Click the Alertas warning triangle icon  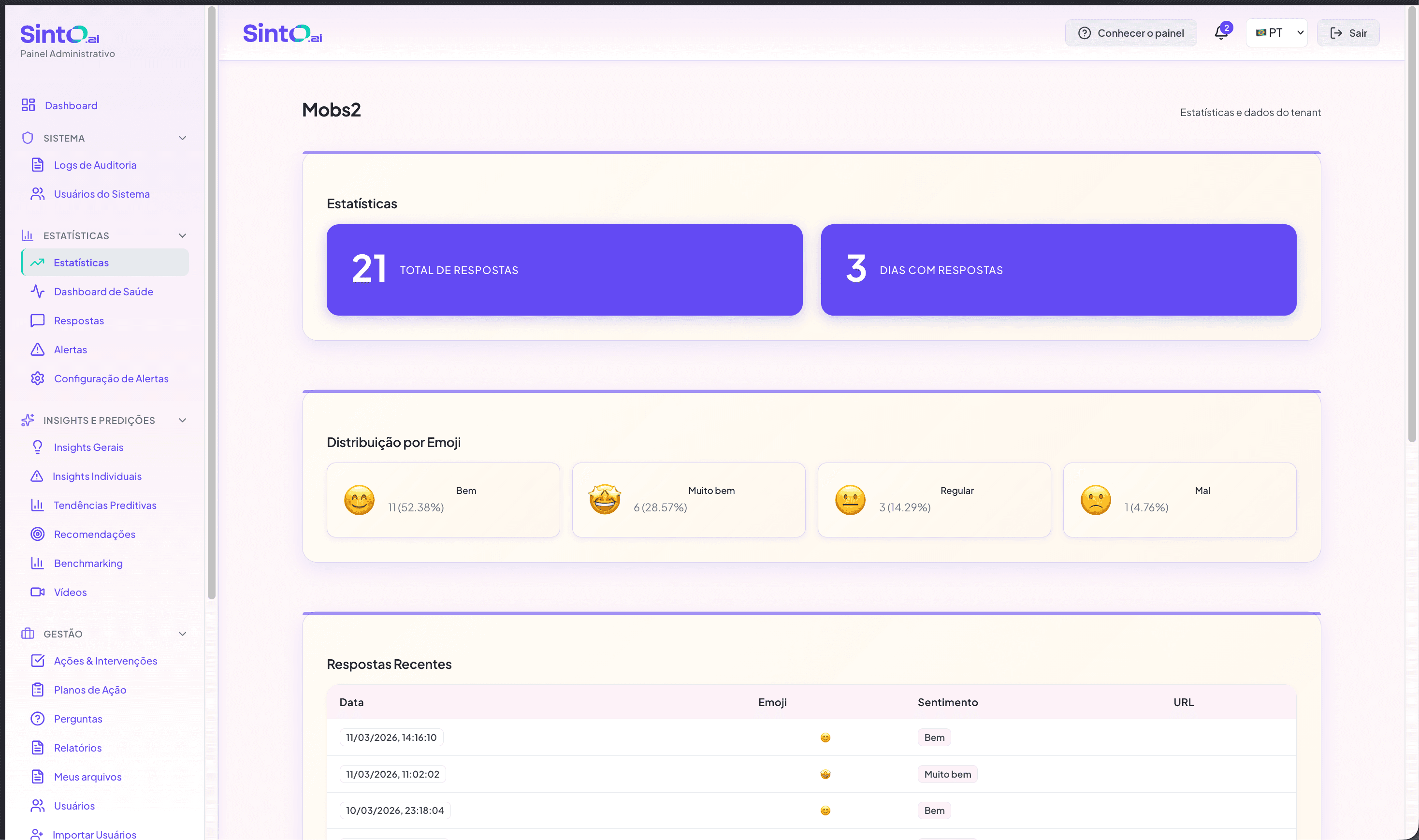tap(37, 349)
